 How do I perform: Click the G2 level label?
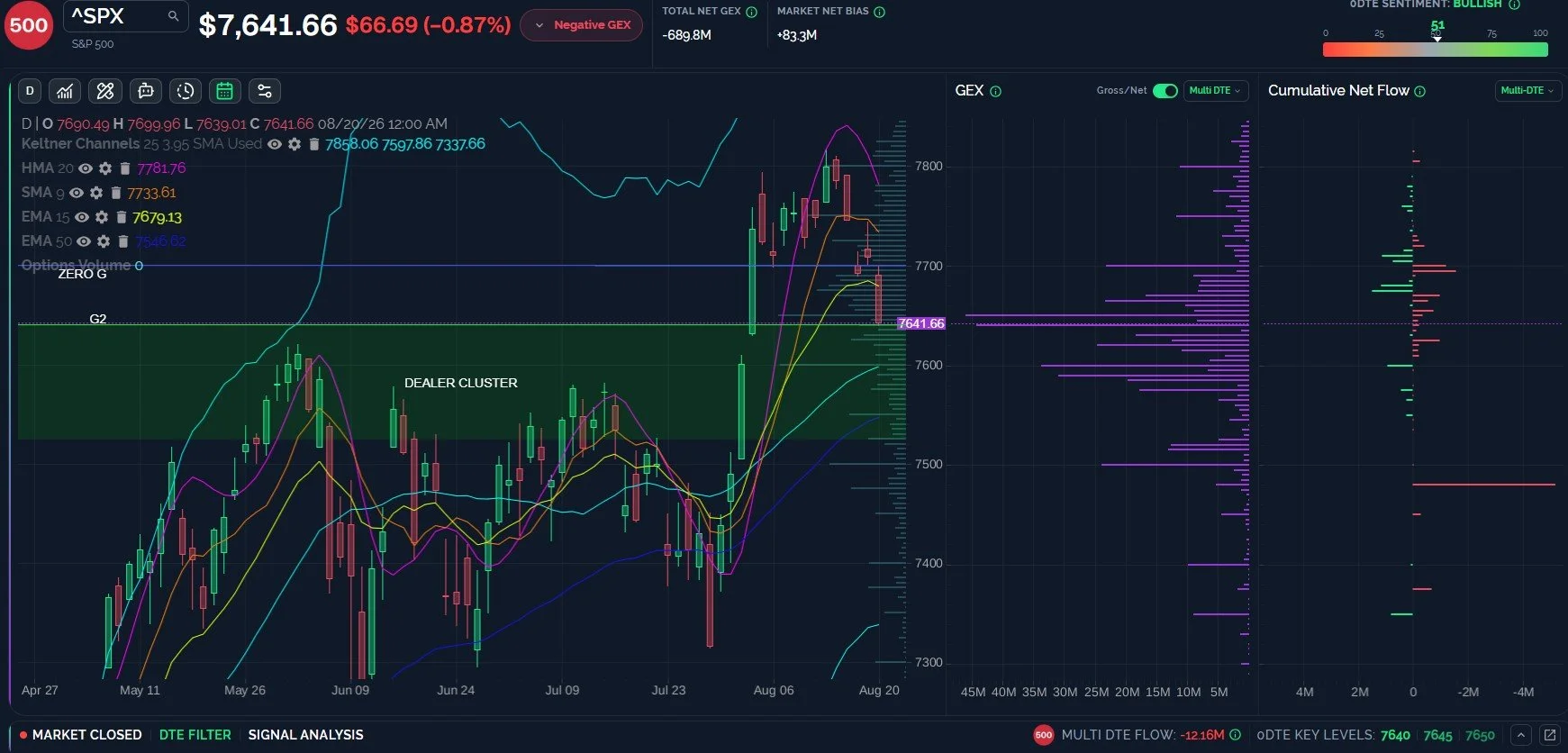pos(98,319)
